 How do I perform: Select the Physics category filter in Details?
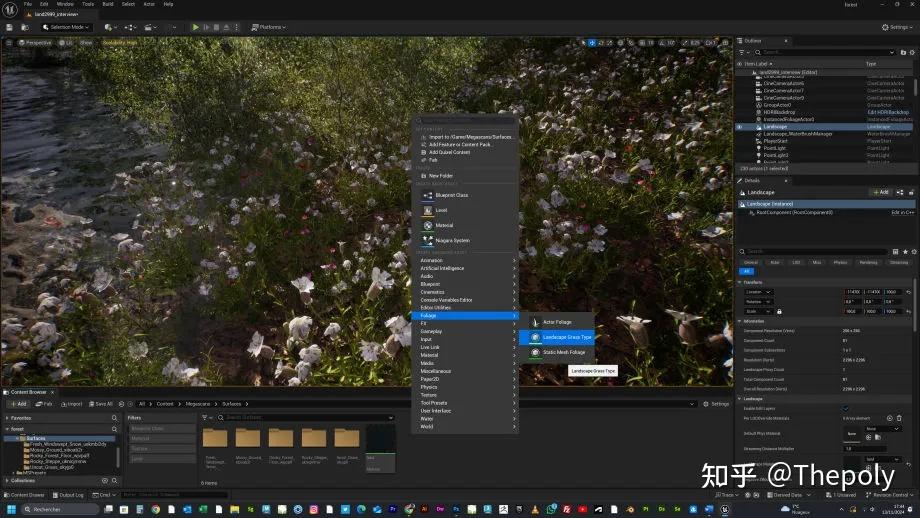840,262
